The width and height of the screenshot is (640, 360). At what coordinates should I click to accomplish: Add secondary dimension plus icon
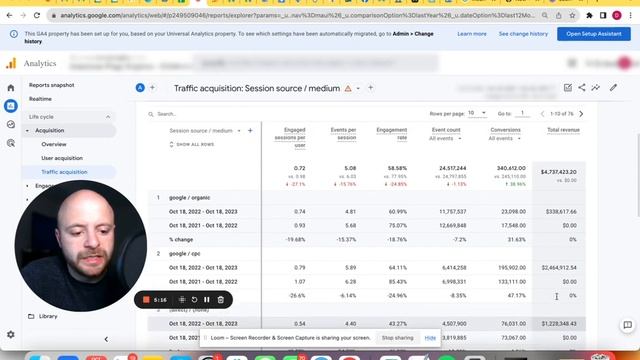[x=250, y=131]
